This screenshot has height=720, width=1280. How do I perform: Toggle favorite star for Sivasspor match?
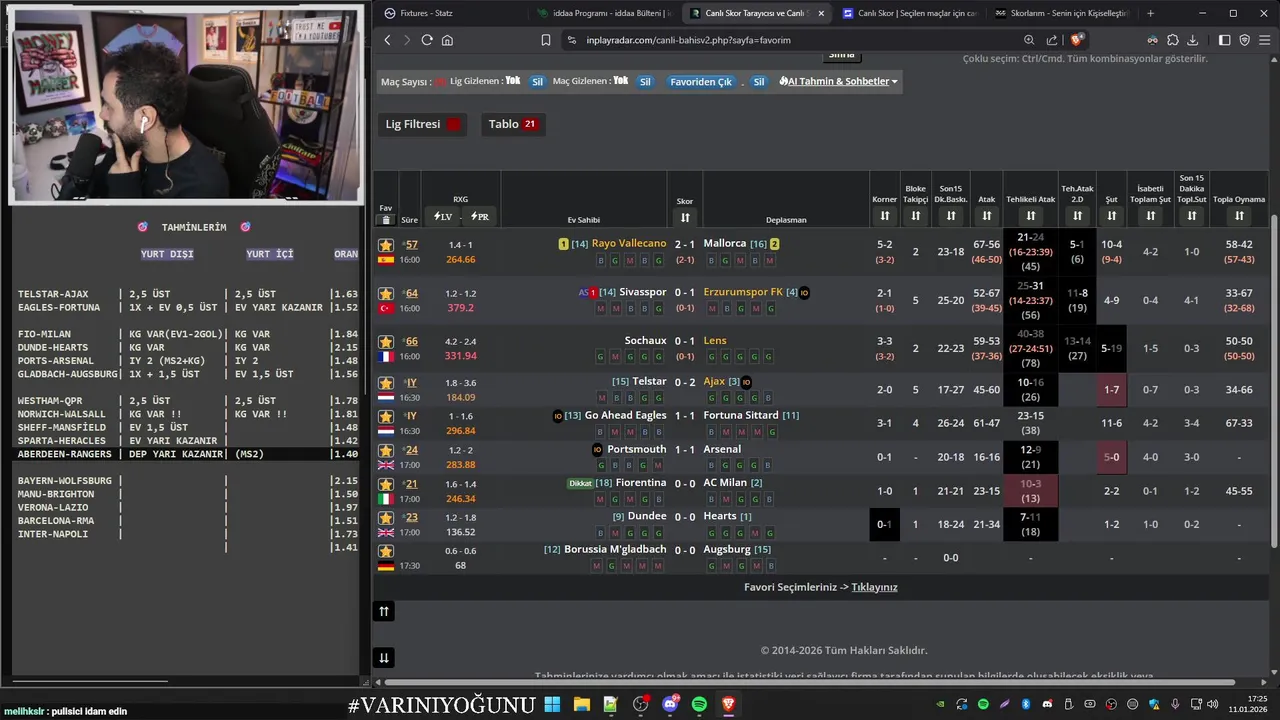tap(386, 294)
